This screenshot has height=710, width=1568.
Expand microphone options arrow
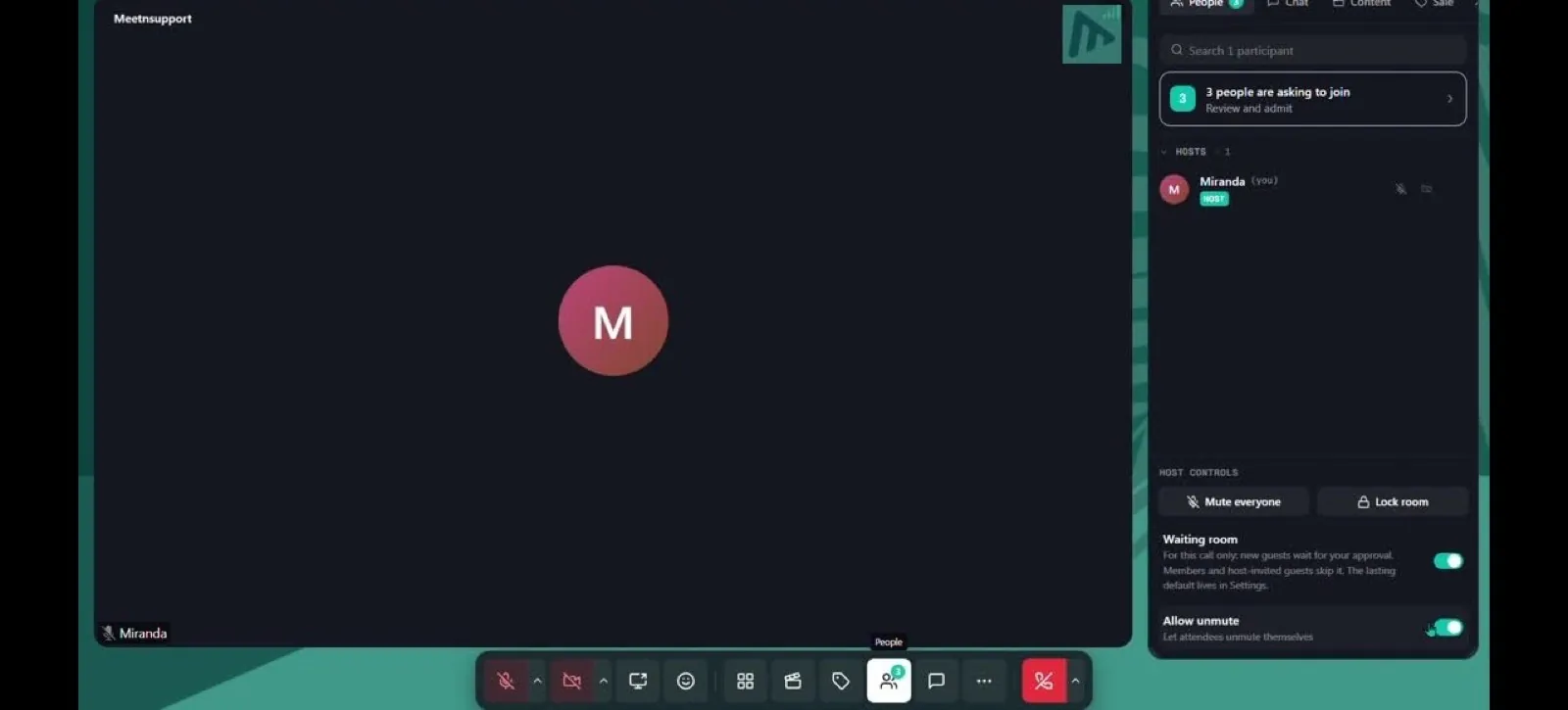(537, 681)
